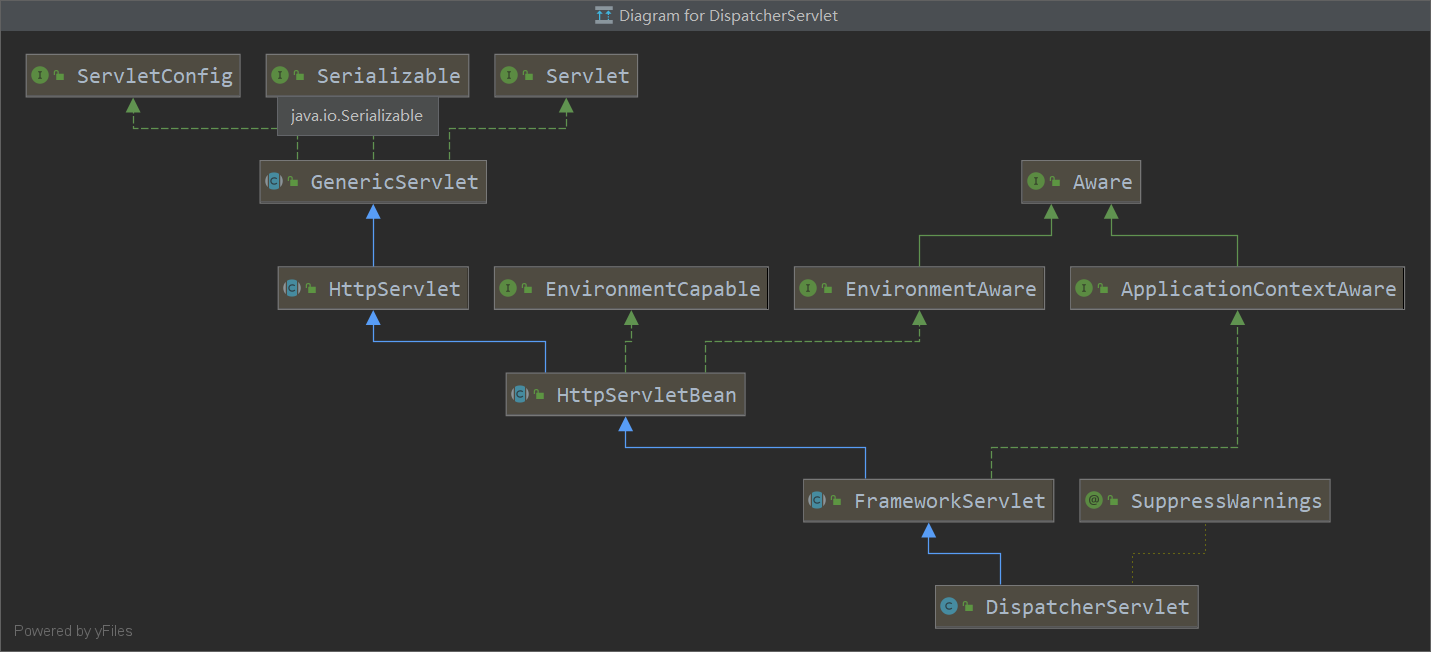Screen dimensions: 1431x652
Task: Click the java.io.Serializable tooltip
Action: click(357, 116)
